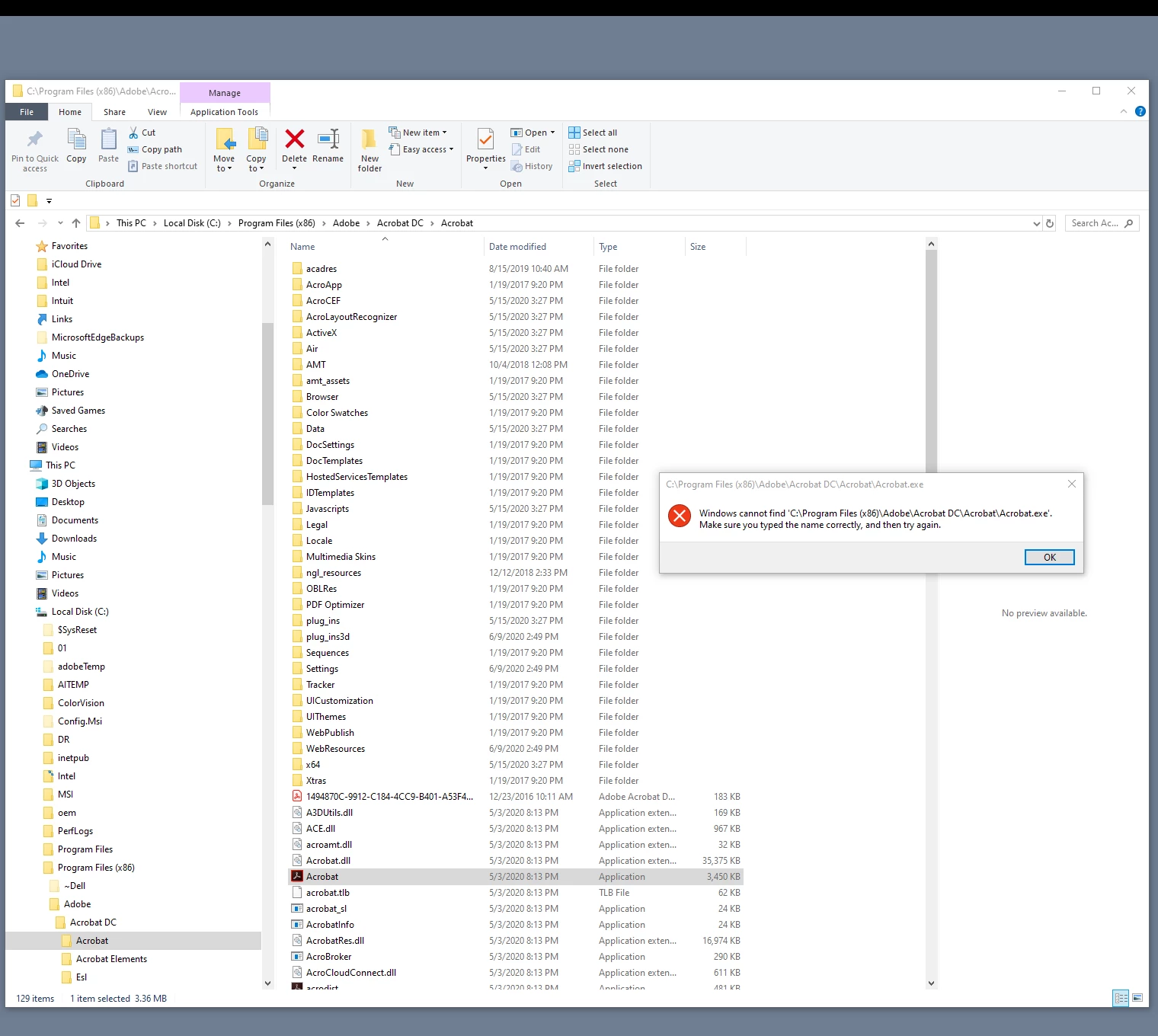The width and height of the screenshot is (1158, 1036).
Task: Click Pin to Quick access icon
Action: [35, 139]
